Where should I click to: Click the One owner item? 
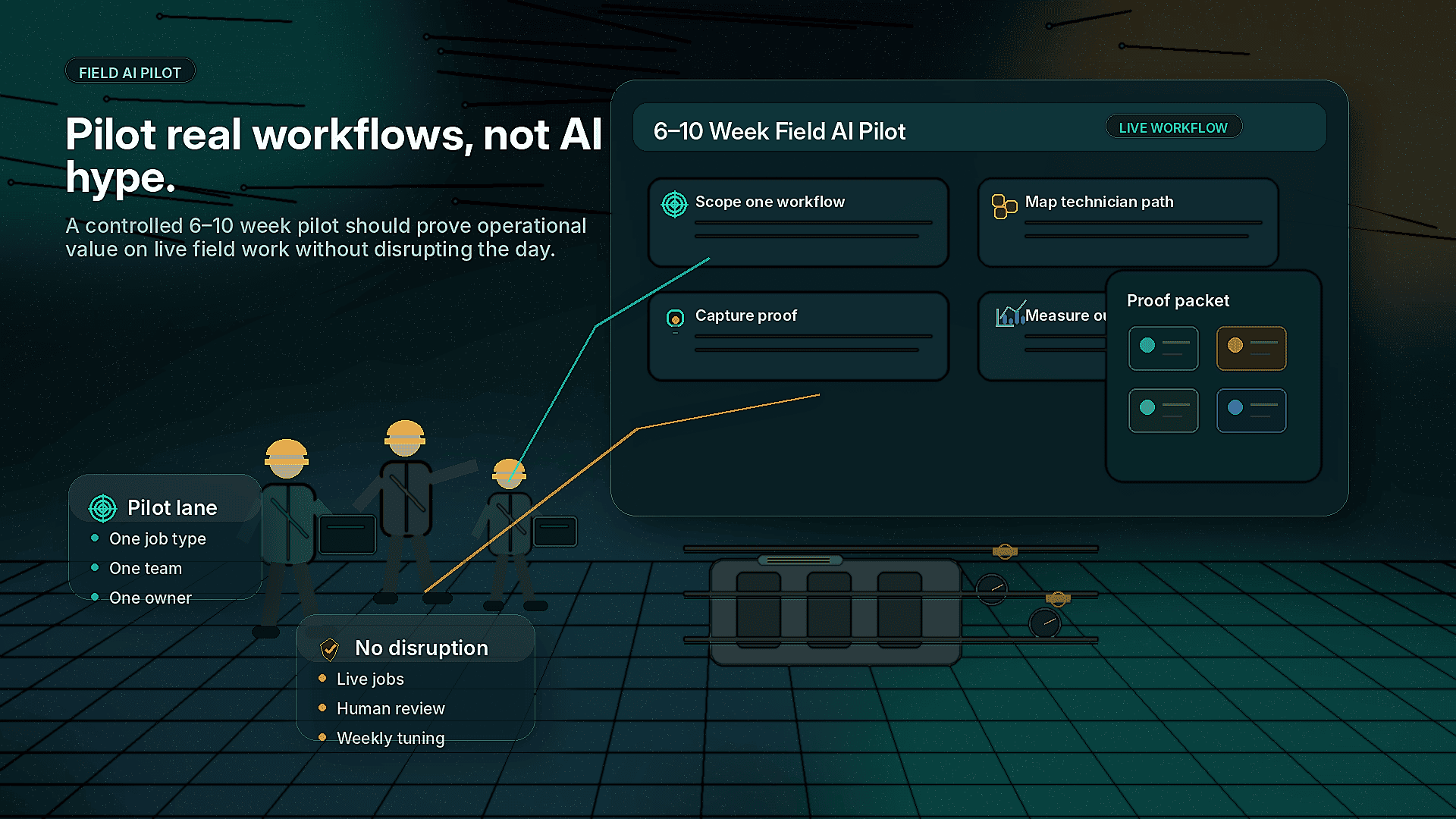click(150, 598)
